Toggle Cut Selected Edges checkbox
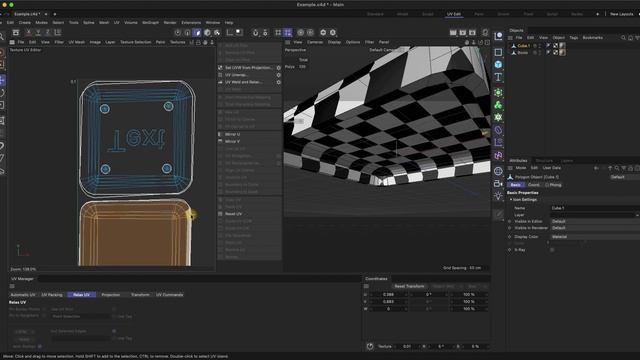This screenshot has height=360, width=640. [x=114, y=331]
